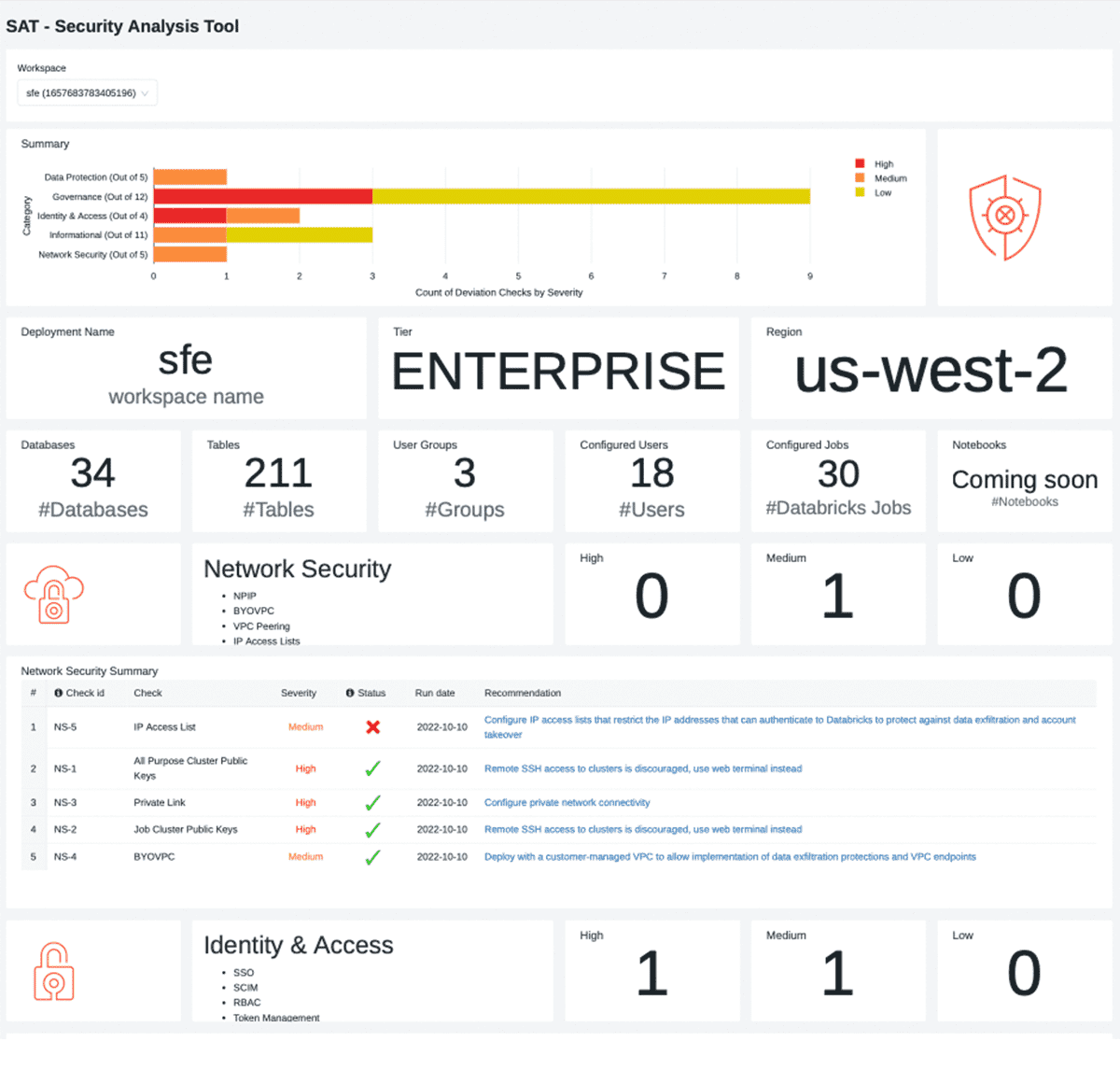Sort table by Severity column header
Viewport: 1120px width, 1070px height.
pos(298,693)
